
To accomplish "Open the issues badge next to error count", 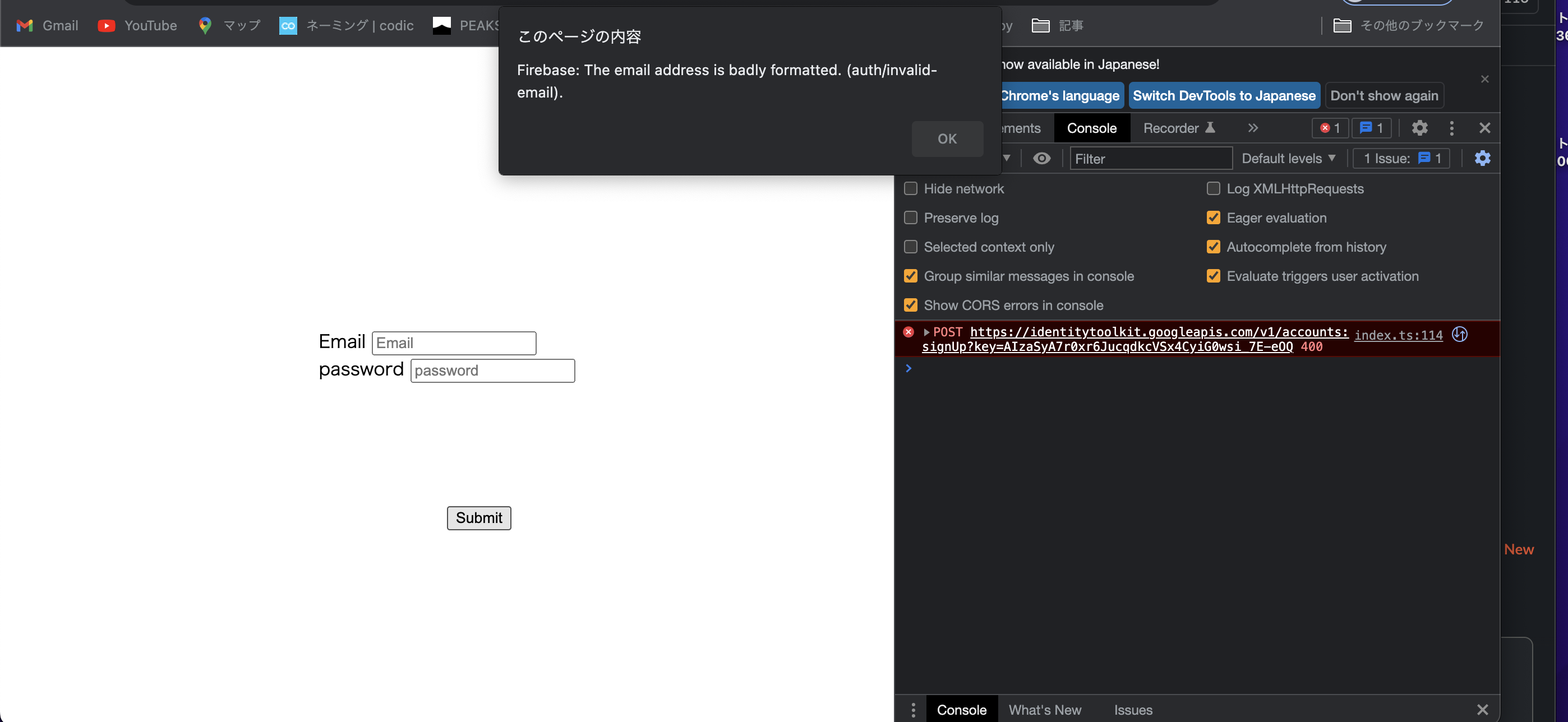I will pyautogui.click(x=1372, y=128).
